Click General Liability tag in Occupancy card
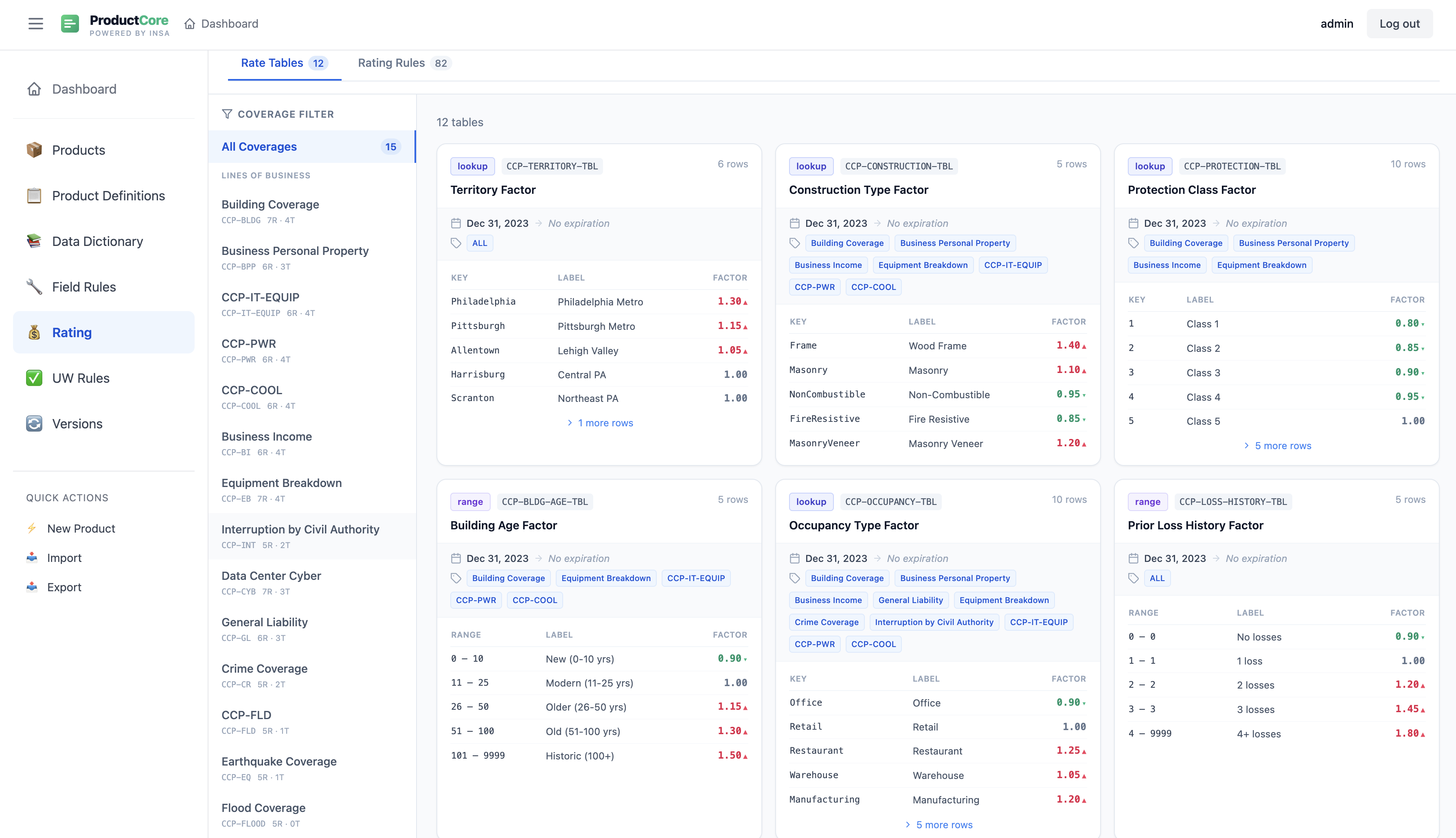1456x838 pixels. click(x=910, y=600)
